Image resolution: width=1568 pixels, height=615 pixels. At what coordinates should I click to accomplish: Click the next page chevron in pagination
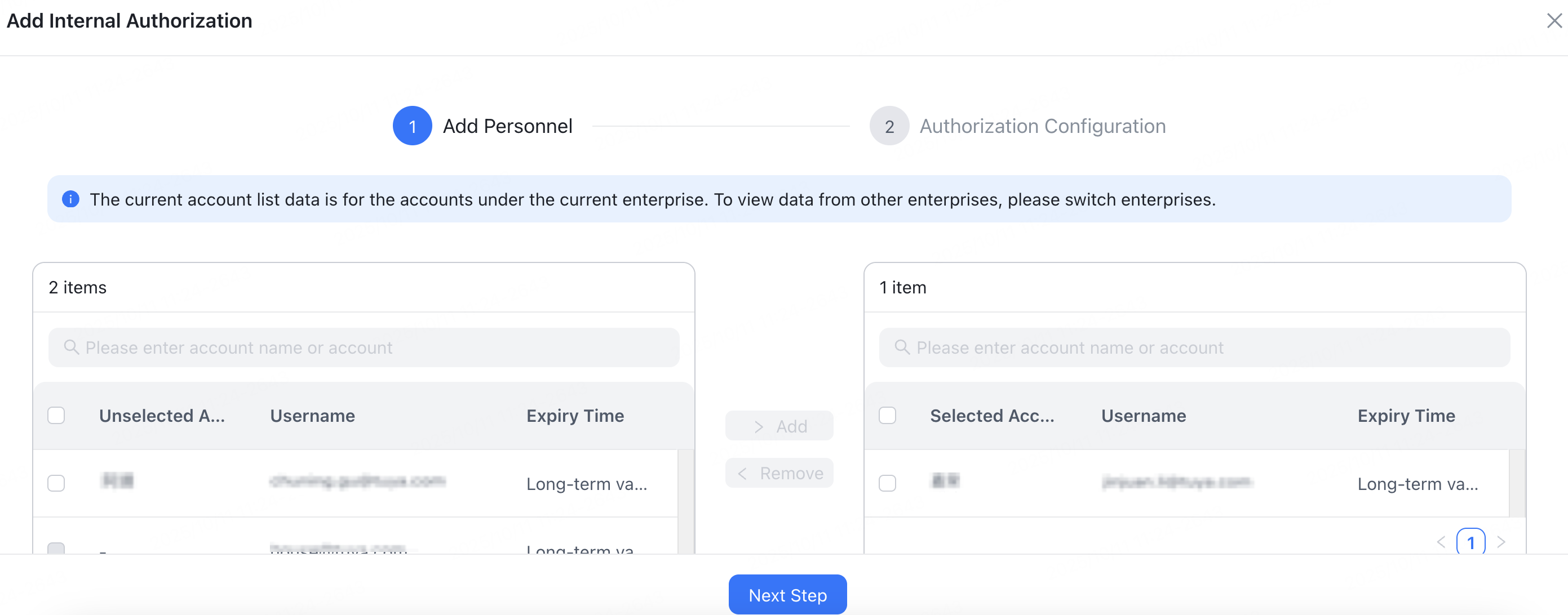coord(1502,541)
